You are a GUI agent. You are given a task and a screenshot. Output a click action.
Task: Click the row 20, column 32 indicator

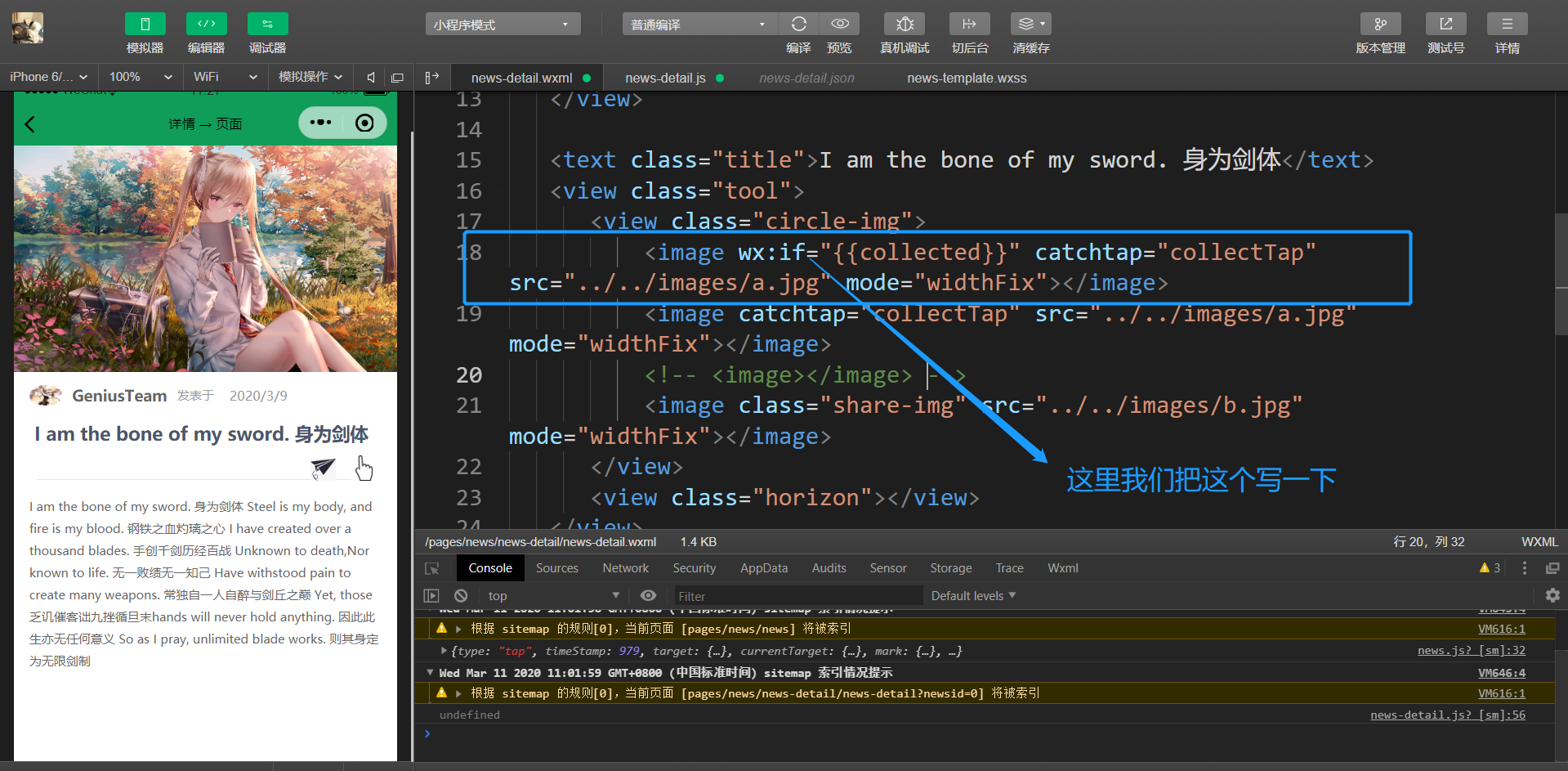[x=1428, y=542]
